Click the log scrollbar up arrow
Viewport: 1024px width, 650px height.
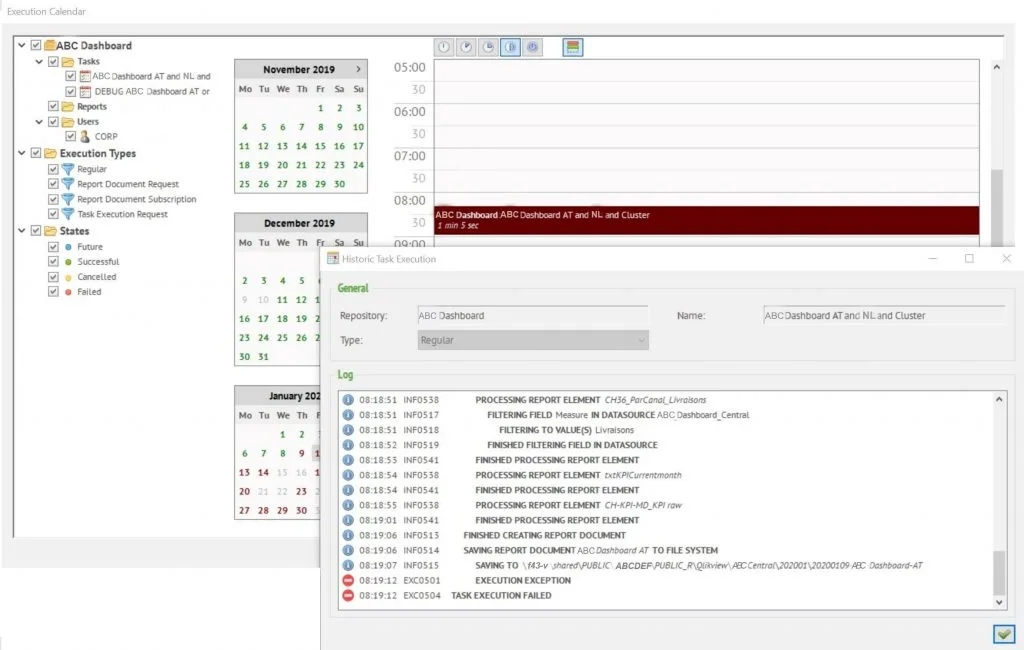[x=999, y=399]
